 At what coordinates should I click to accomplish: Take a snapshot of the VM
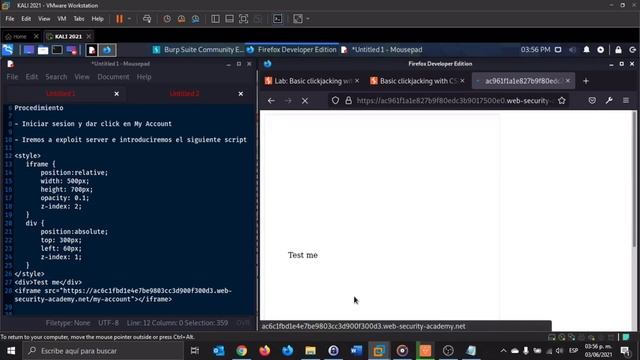[x=167, y=19]
